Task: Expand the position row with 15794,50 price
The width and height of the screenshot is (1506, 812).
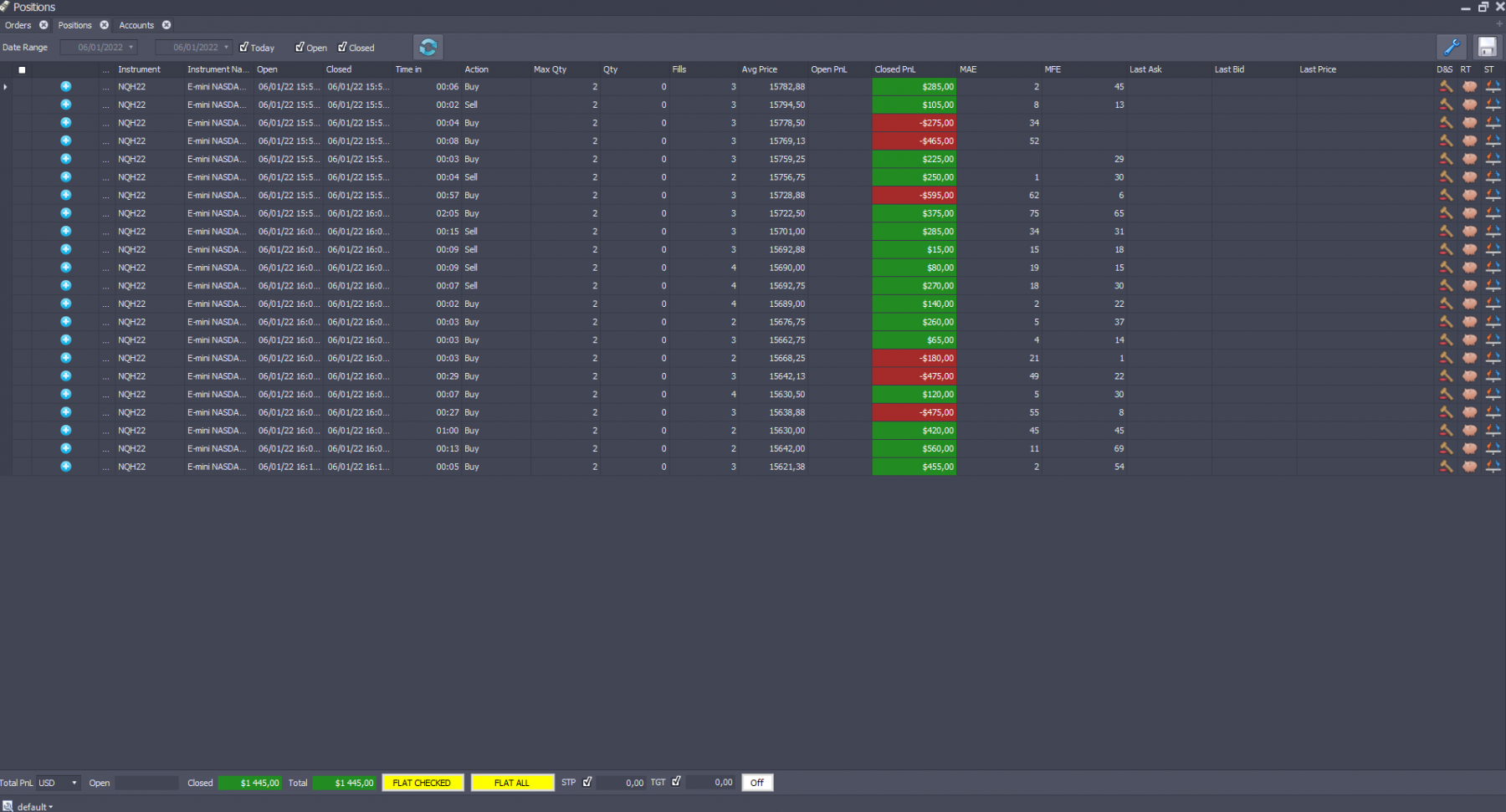Action: (x=66, y=105)
